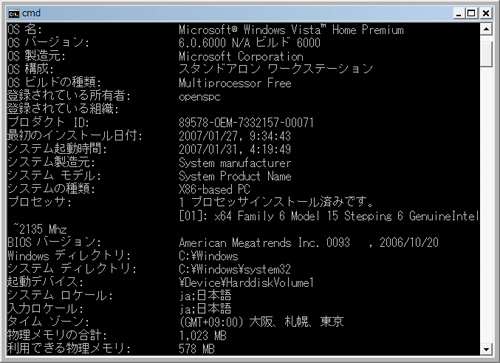Viewport: 500px width, 363px height.
Task: Click the X86-based PC text
Action: pos(214,189)
